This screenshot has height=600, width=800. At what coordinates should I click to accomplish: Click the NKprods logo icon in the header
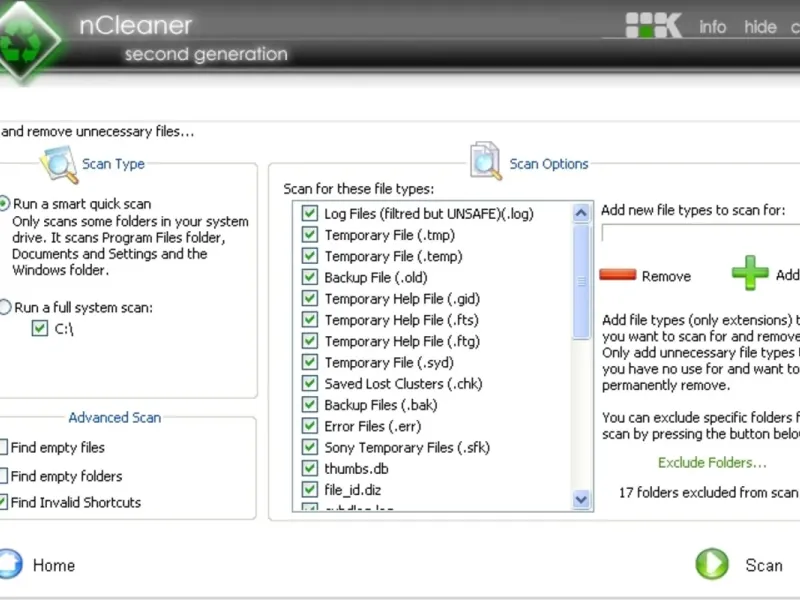[x=654, y=25]
